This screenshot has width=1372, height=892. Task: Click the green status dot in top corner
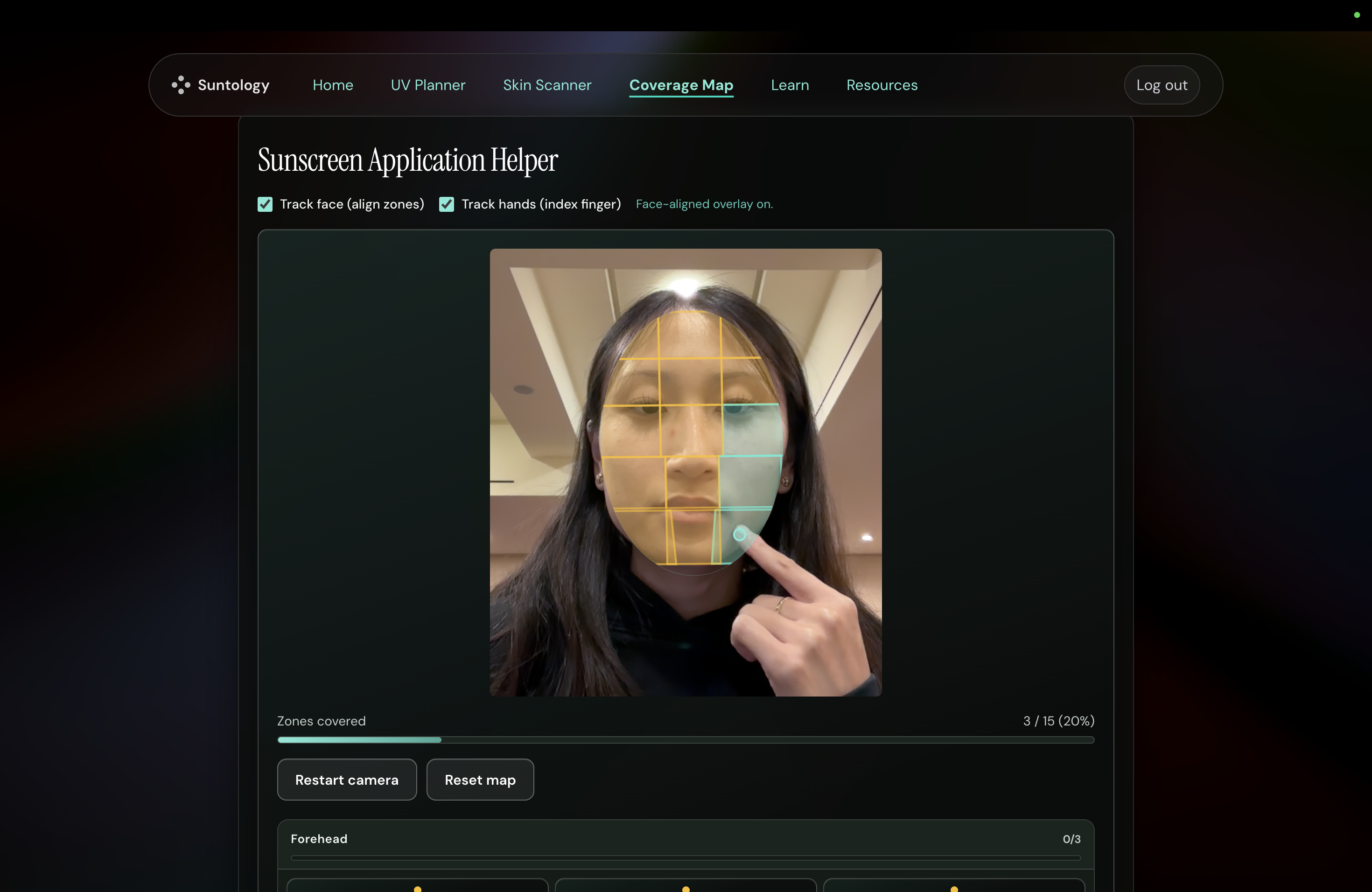click(x=1357, y=15)
